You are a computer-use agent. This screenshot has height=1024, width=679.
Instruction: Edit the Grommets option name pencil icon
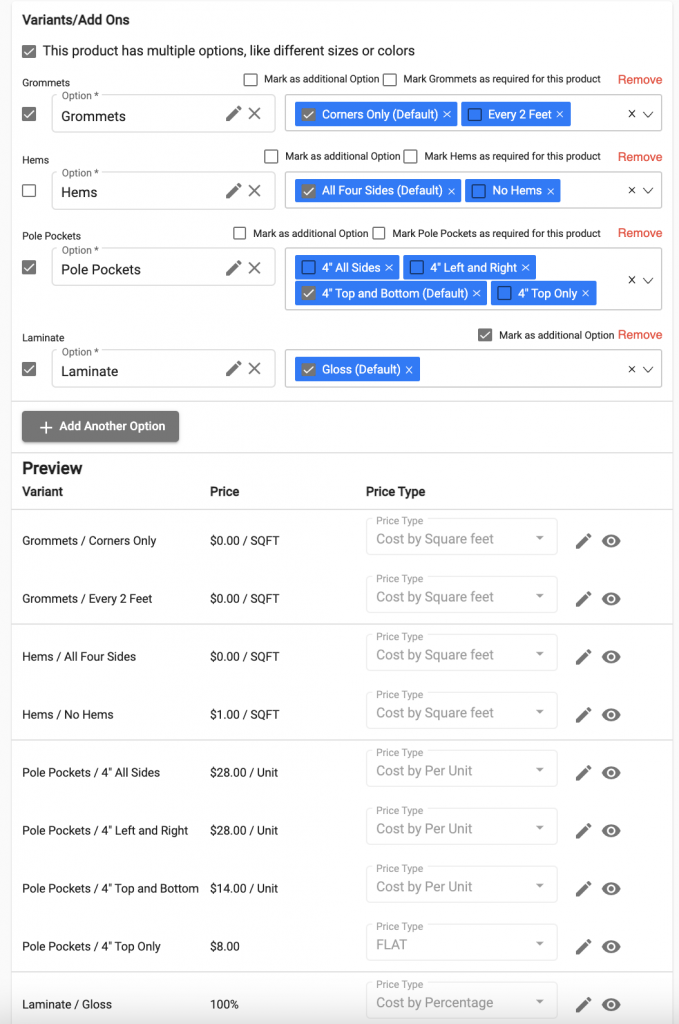pos(233,114)
